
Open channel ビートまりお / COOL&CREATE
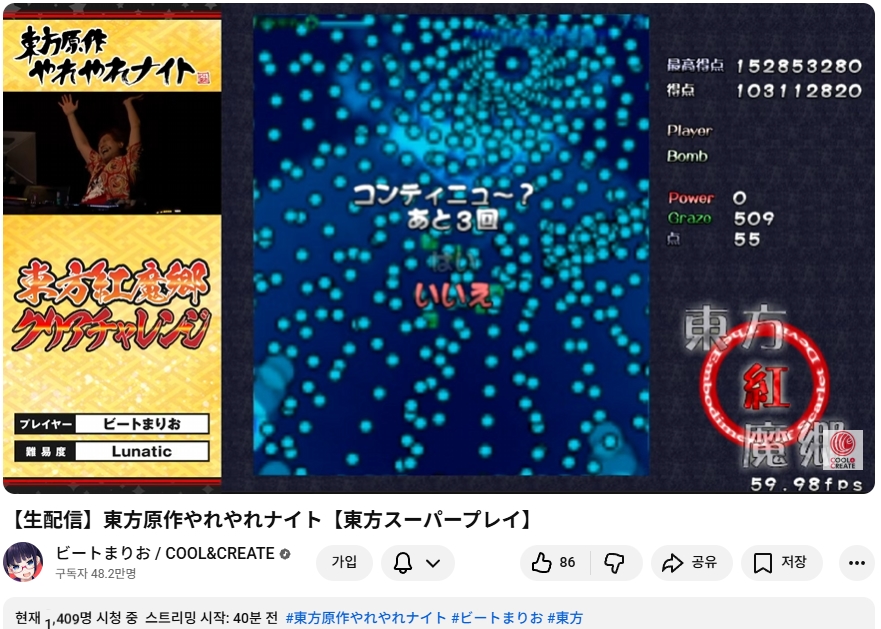tap(165, 554)
